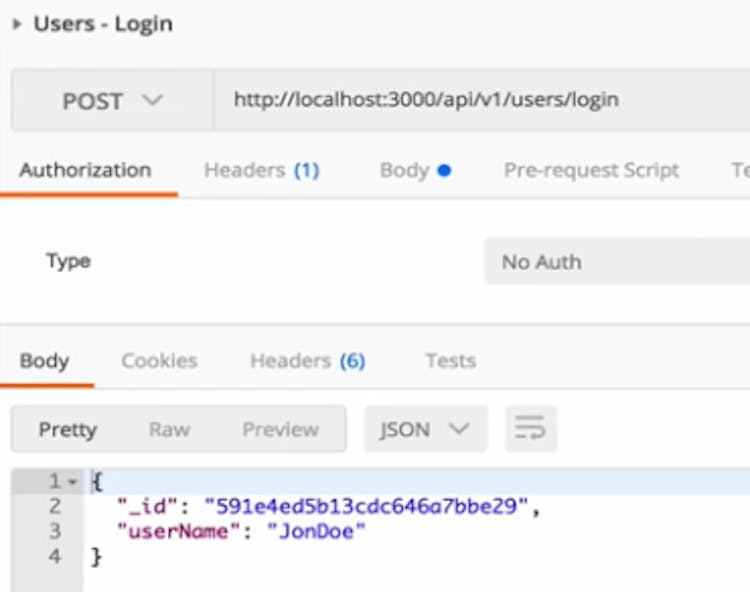Open the response Tests tab
The image size is (750, 592).
coord(451,361)
